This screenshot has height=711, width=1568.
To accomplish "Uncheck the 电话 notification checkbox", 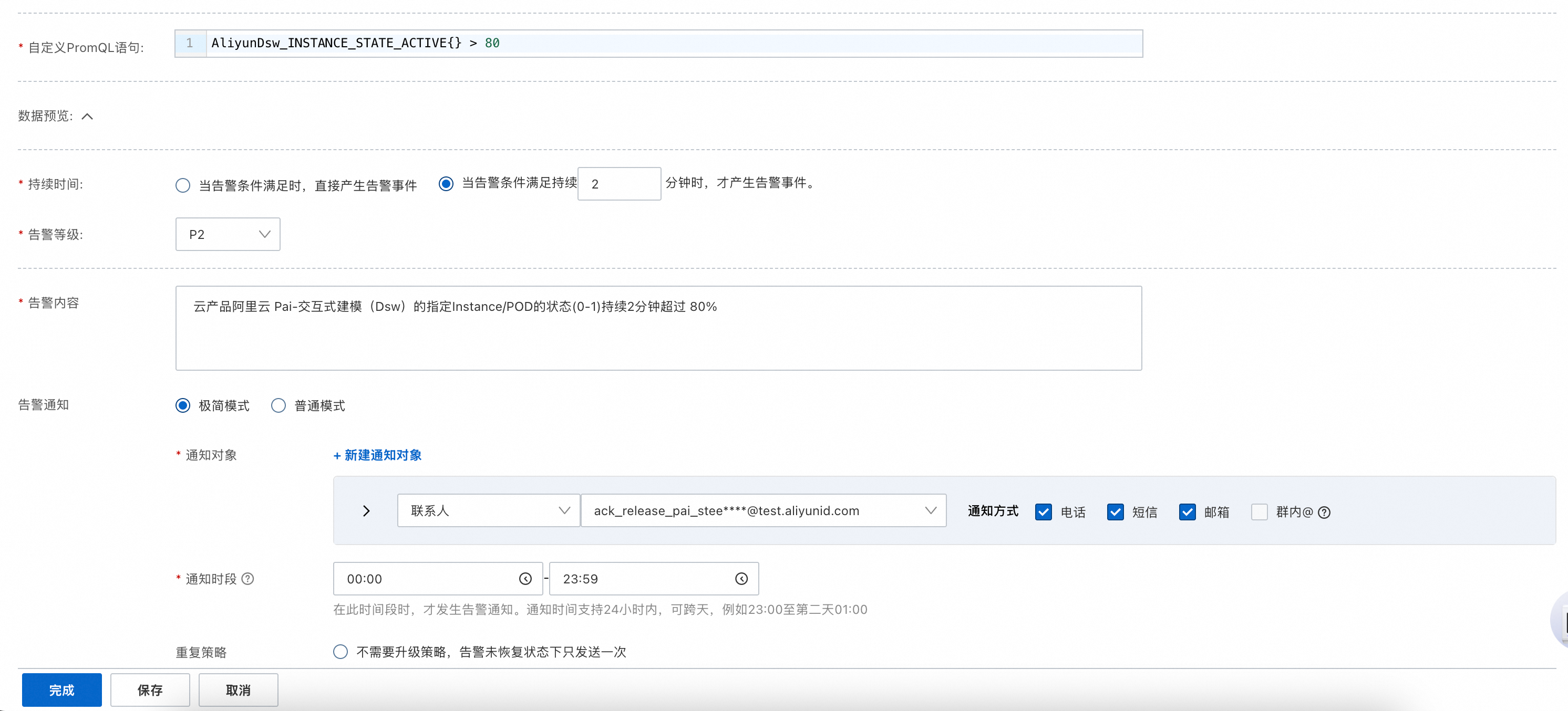I will tap(1043, 512).
